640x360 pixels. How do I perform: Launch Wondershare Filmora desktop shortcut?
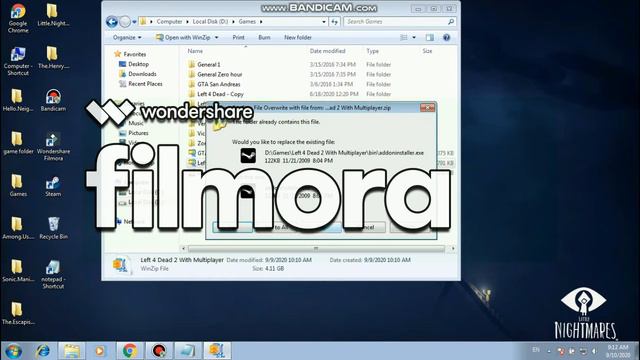coord(53,146)
